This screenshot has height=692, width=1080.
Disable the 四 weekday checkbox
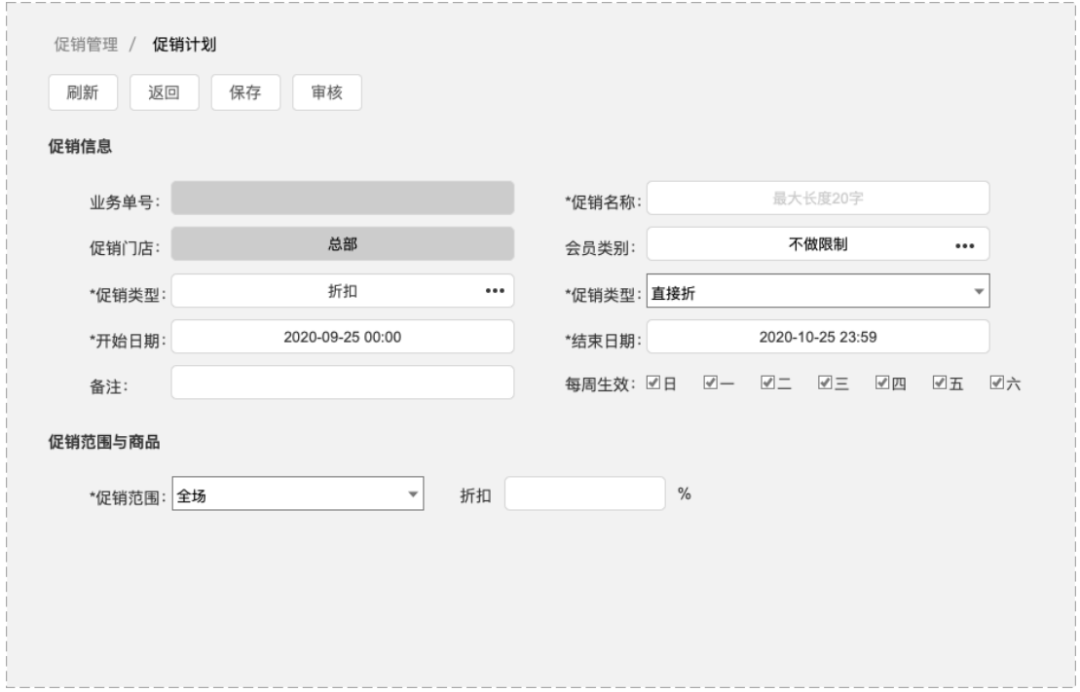pos(882,383)
